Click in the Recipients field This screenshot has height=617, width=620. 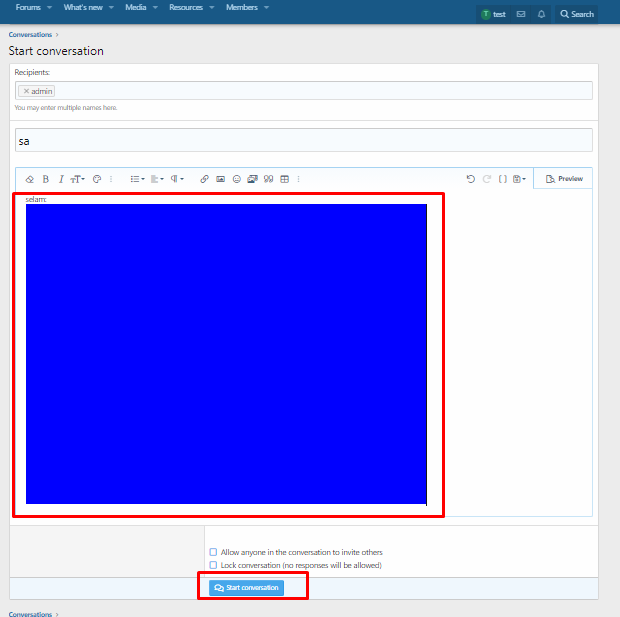[304, 91]
